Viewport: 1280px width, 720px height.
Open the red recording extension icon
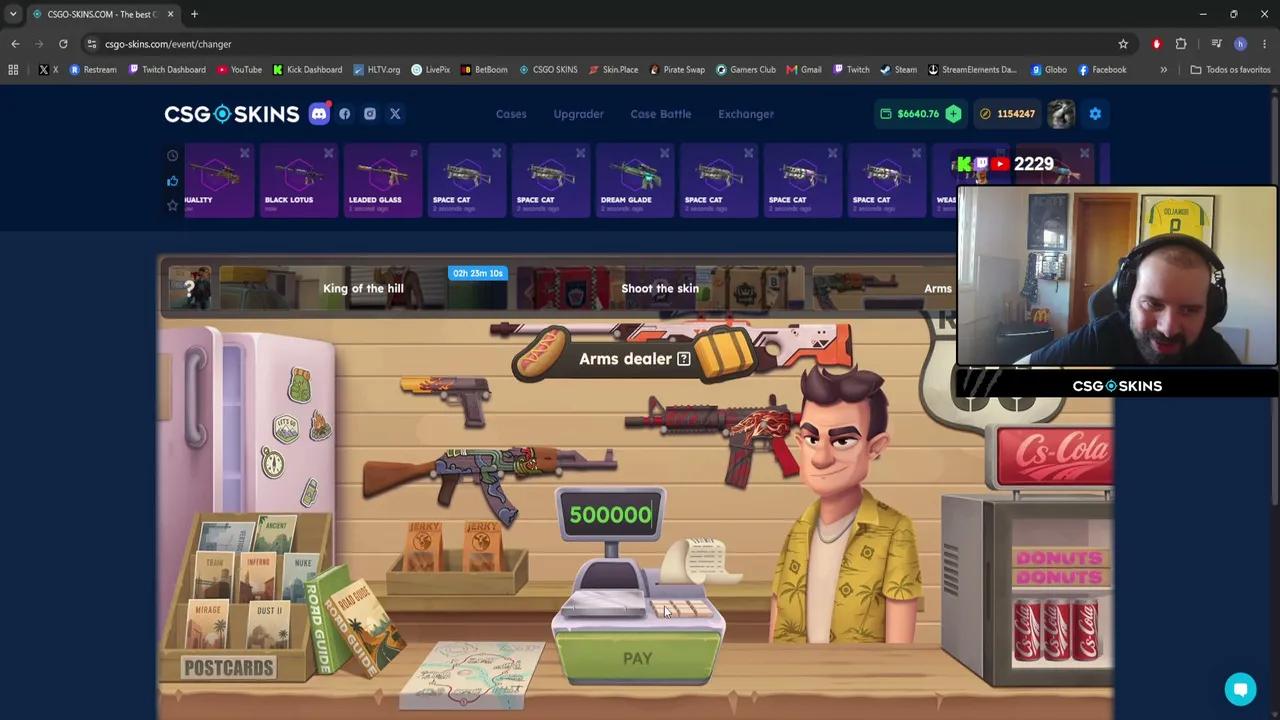tap(1156, 44)
